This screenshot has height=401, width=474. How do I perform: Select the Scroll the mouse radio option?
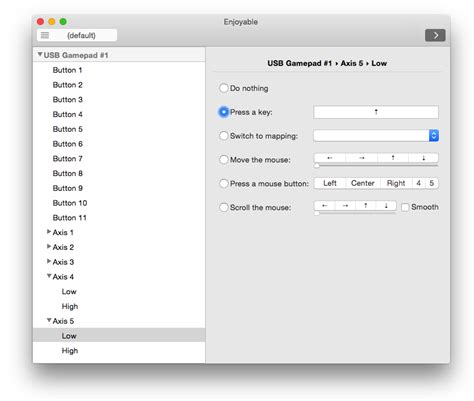pyautogui.click(x=224, y=207)
